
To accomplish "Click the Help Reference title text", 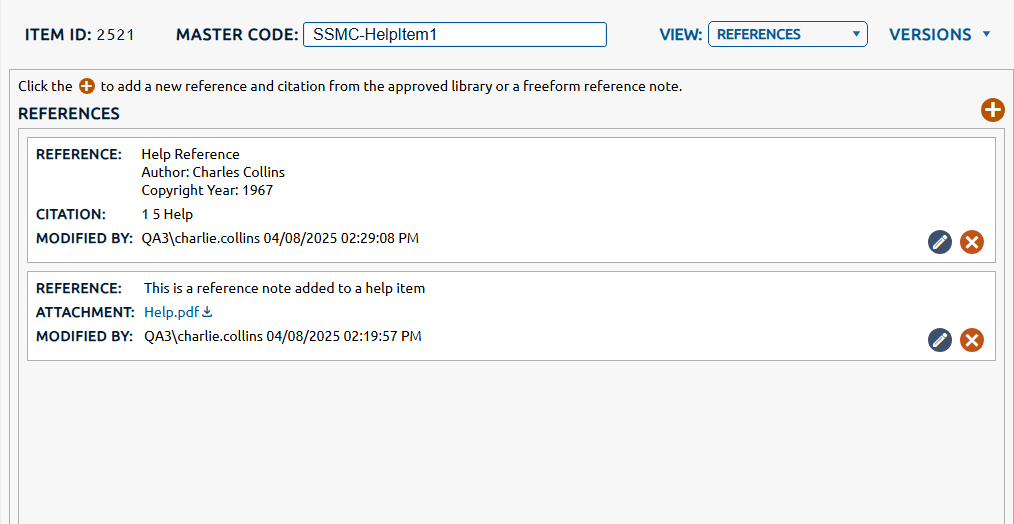I will pyautogui.click(x=190, y=154).
